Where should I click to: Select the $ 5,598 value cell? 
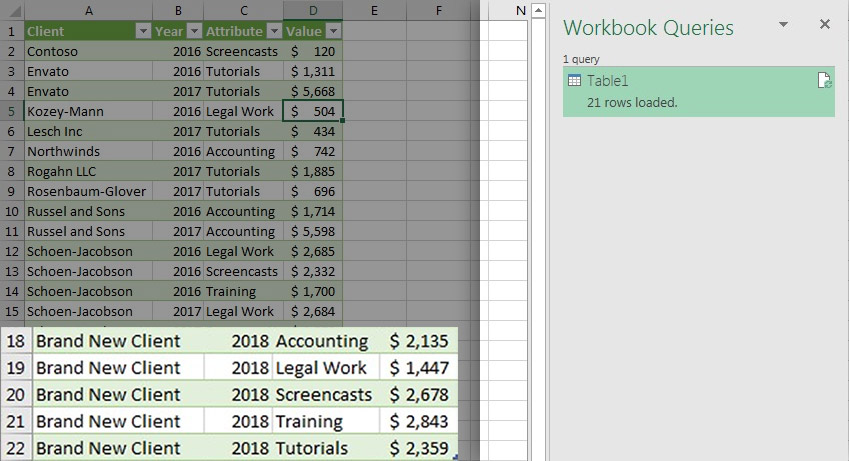[x=312, y=232]
